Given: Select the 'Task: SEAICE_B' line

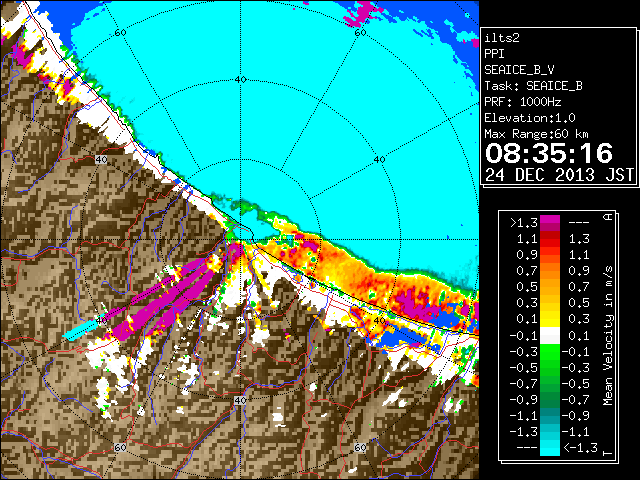Looking at the screenshot, I should [533, 86].
